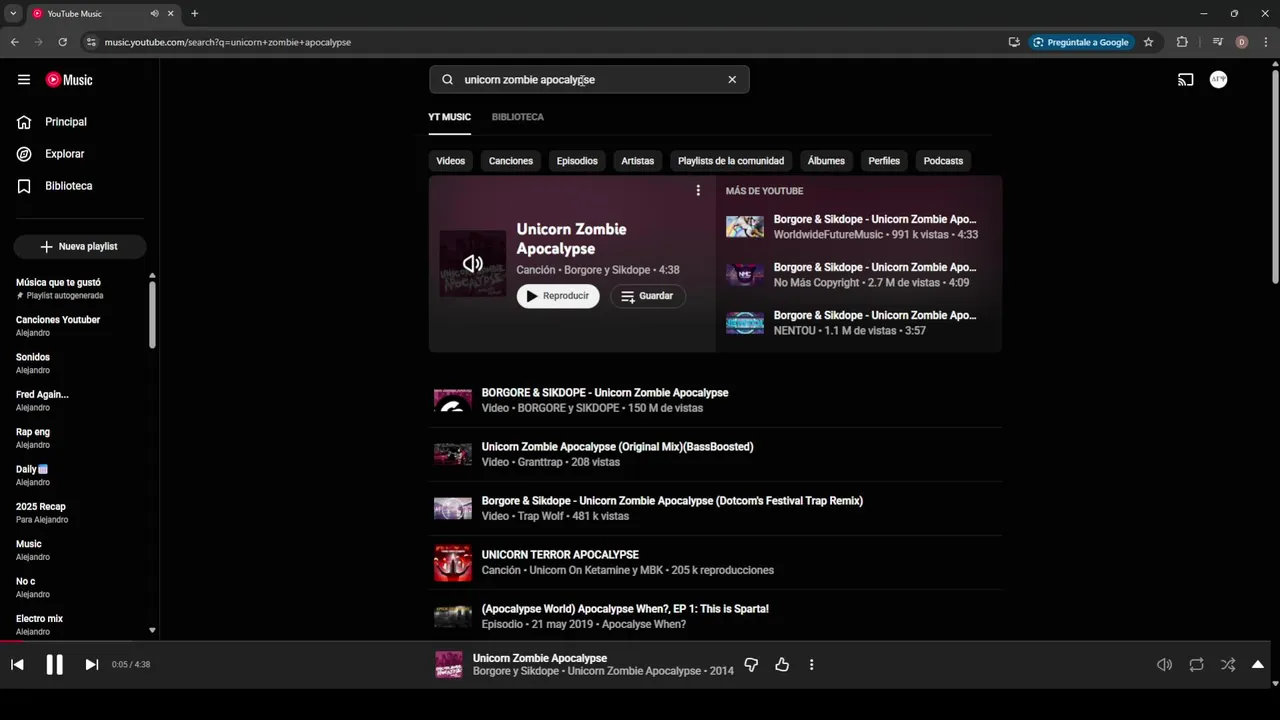Viewport: 1280px width, 720px height.
Task: Click the now playing album thumbnail
Action: tap(449, 665)
